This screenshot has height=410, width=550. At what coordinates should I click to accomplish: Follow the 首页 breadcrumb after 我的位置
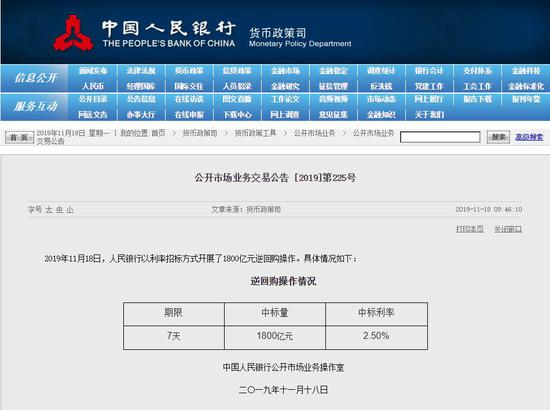coord(158,133)
